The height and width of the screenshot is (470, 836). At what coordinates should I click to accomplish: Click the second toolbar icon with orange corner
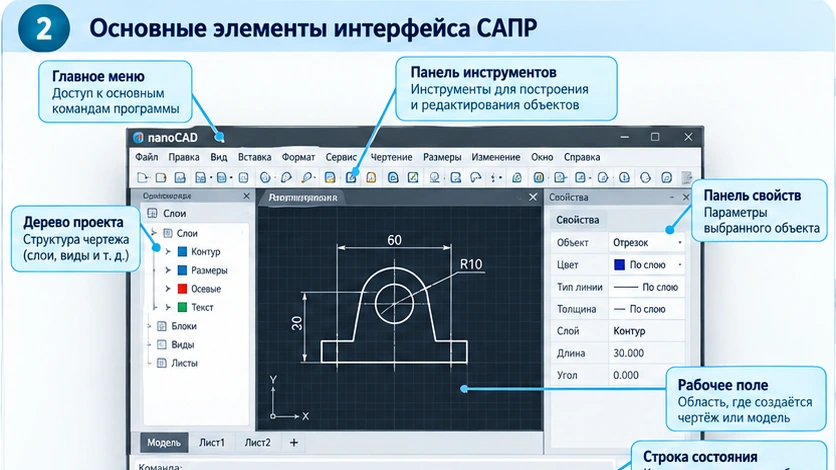tap(160, 177)
